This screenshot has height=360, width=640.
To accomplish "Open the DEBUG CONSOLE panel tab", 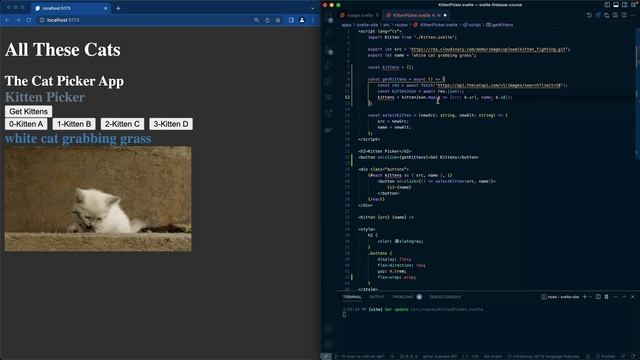I will click(x=445, y=297).
